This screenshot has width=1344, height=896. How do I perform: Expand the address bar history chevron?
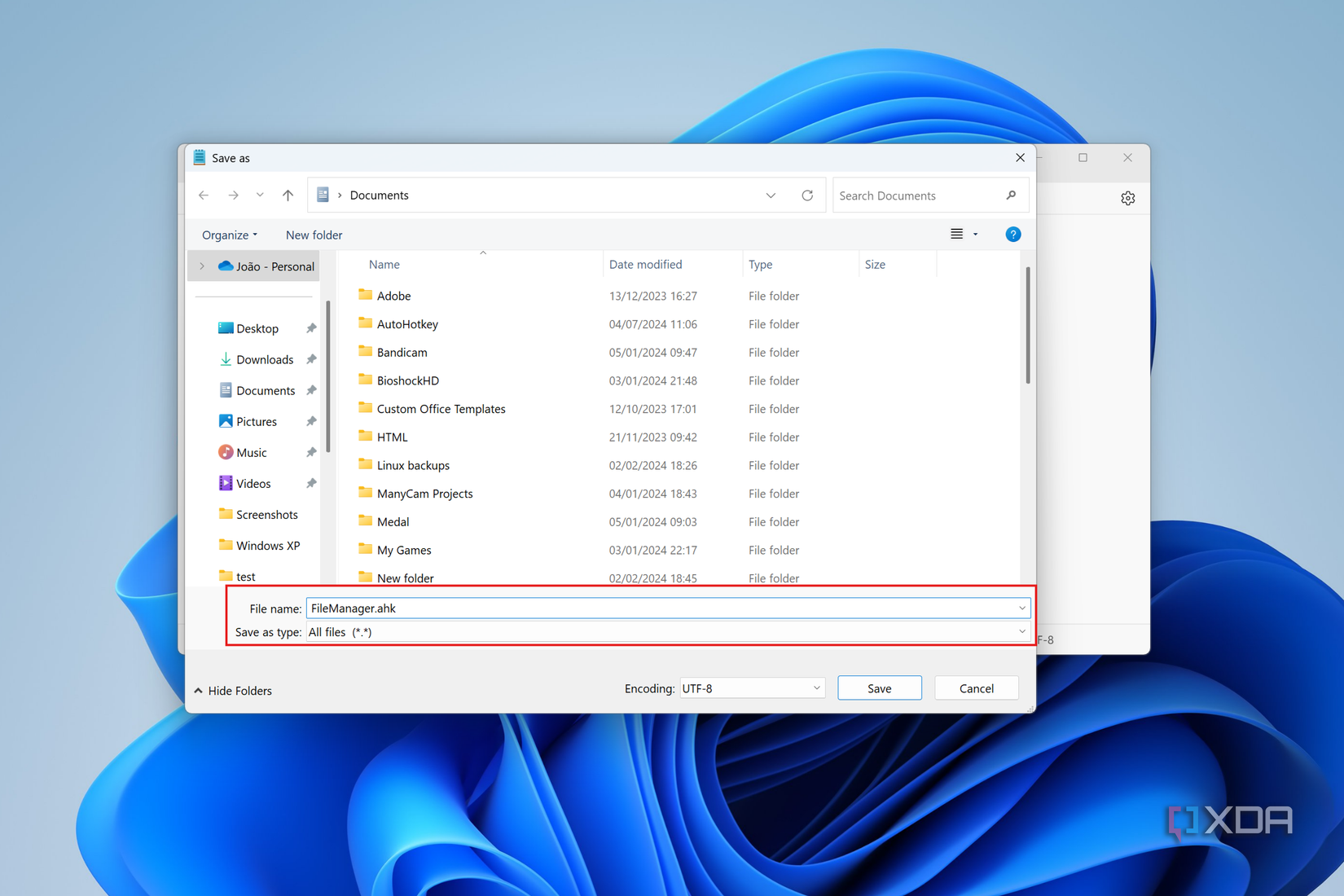(x=770, y=195)
